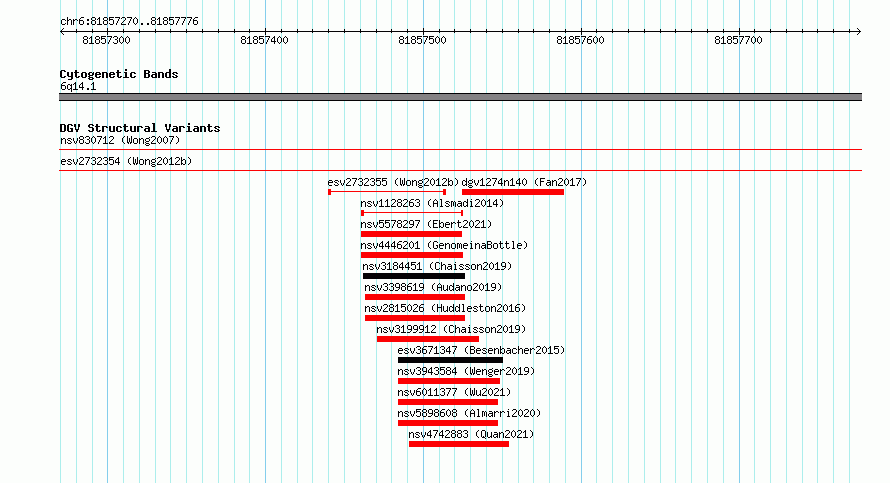The width and height of the screenshot is (890, 483).
Task: Open dgv1274n140 (Fan2017) variant label
Action: pos(524,182)
